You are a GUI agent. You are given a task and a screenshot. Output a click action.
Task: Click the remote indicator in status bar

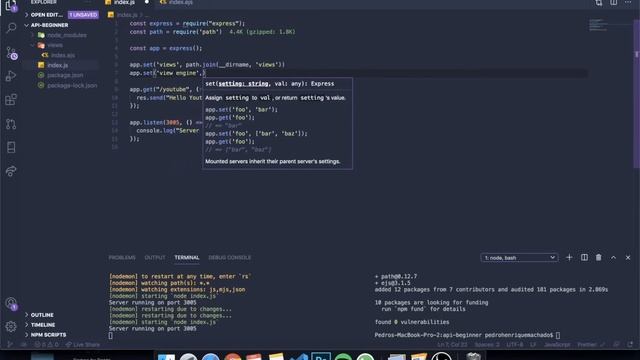point(10,345)
